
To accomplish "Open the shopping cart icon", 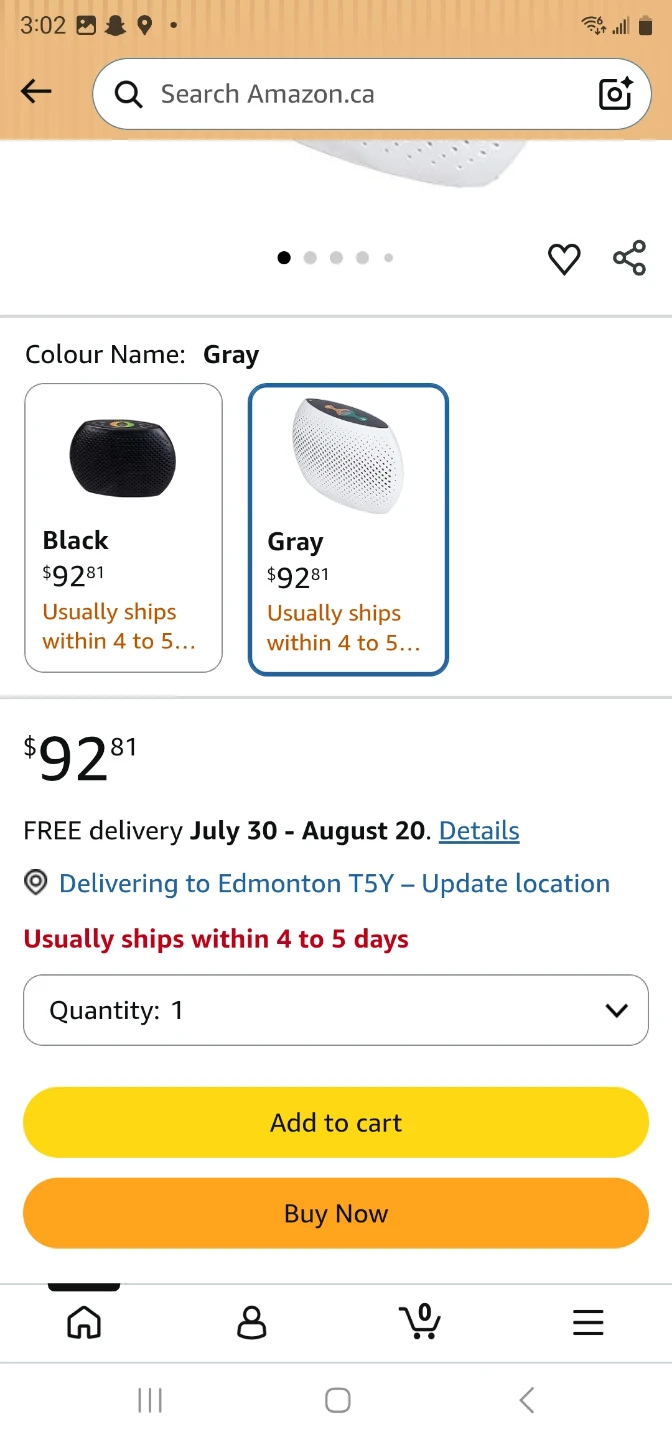I will (420, 1321).
